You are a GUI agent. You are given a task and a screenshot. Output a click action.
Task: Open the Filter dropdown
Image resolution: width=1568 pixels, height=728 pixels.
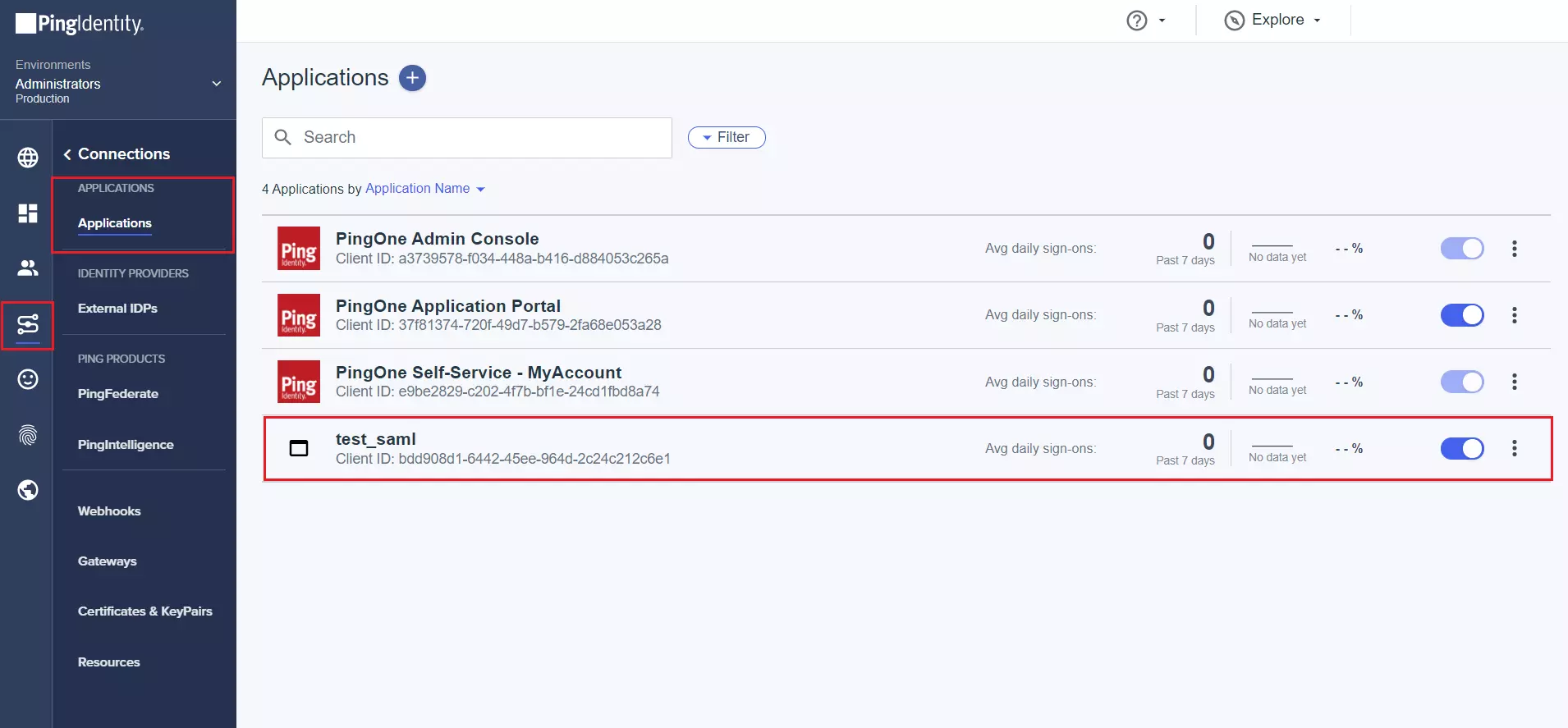727,138
